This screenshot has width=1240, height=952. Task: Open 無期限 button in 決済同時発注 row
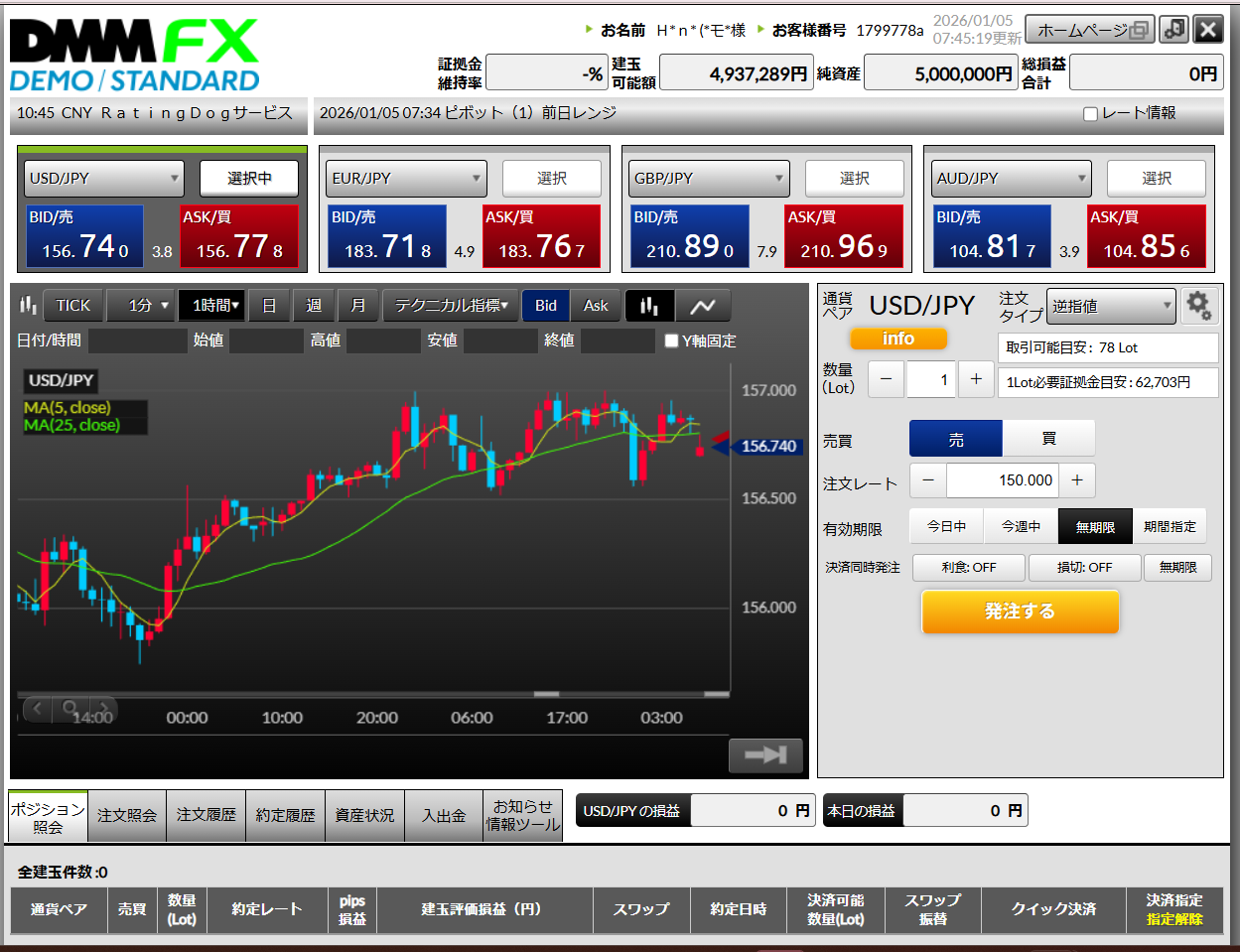tap(1177, 567)
